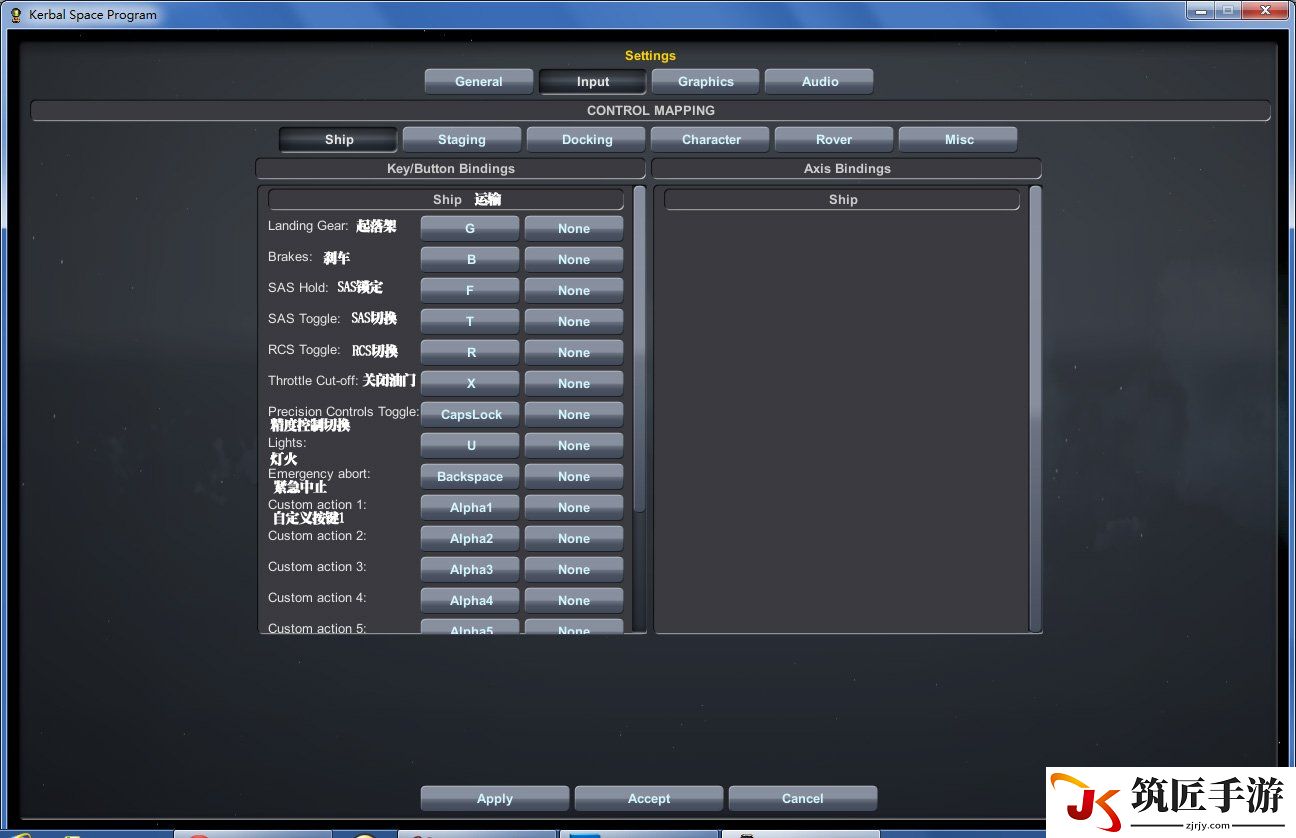The image size is (1296, 838).
Task: Rebind Custom action 3 Alpha3 key
Action: [x=470, y=570]
